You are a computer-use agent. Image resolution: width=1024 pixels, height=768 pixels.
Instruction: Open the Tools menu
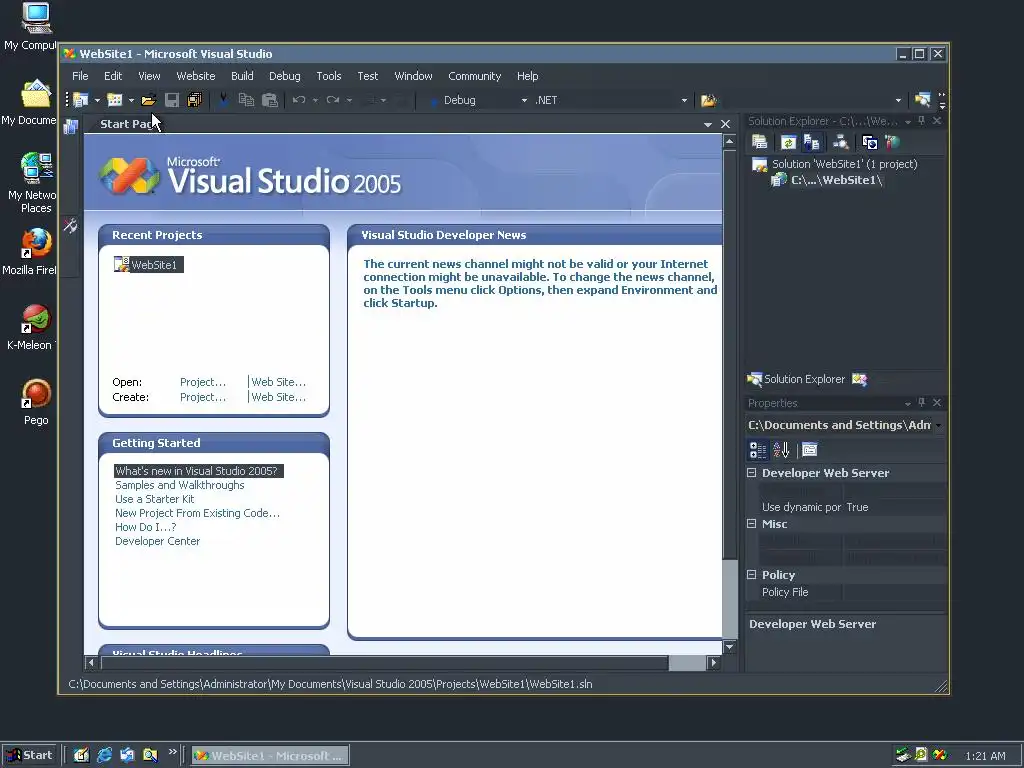[329, 76]
